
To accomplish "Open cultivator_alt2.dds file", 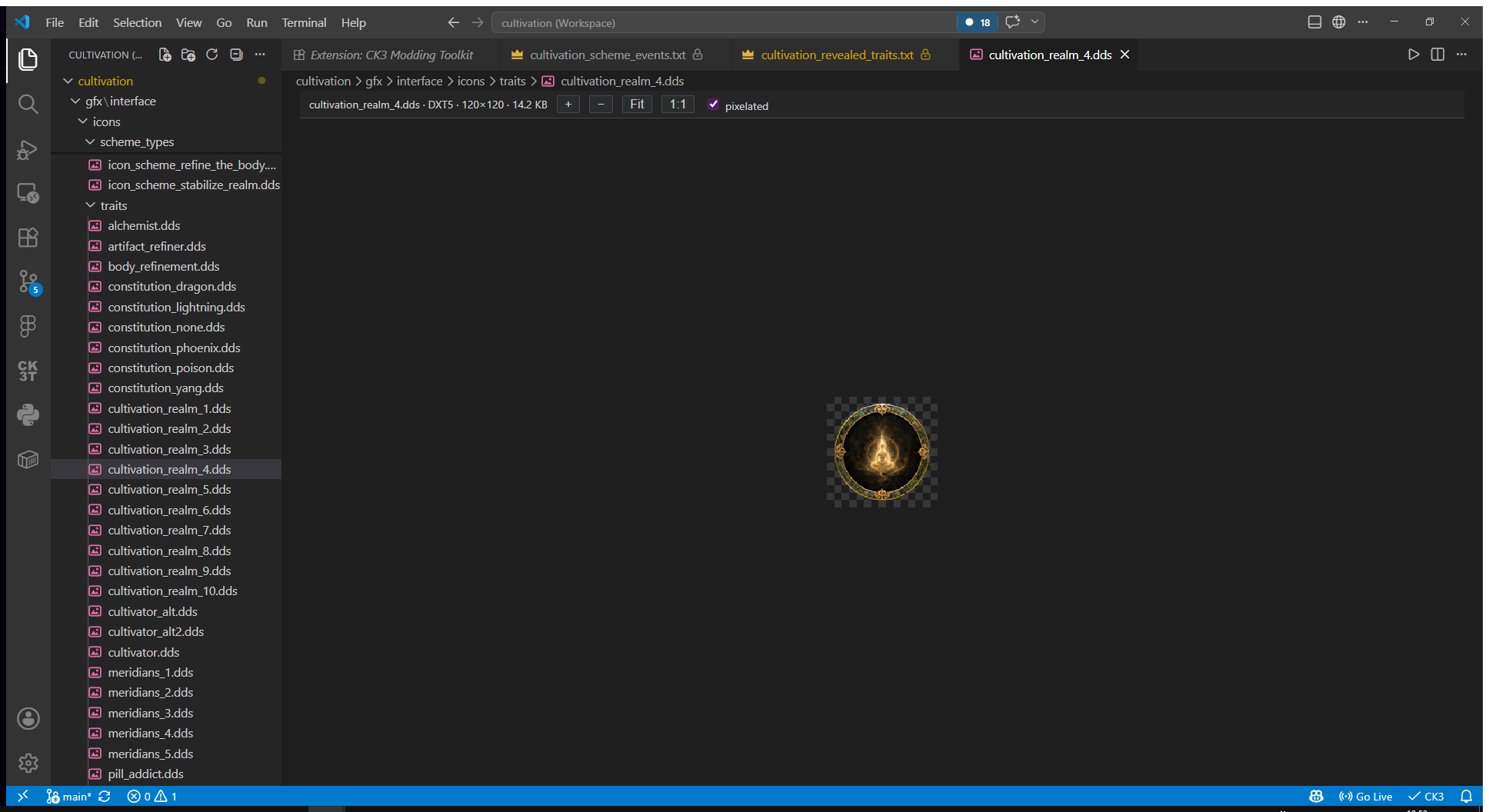I will pyautogui.click(x=155, y=631).
